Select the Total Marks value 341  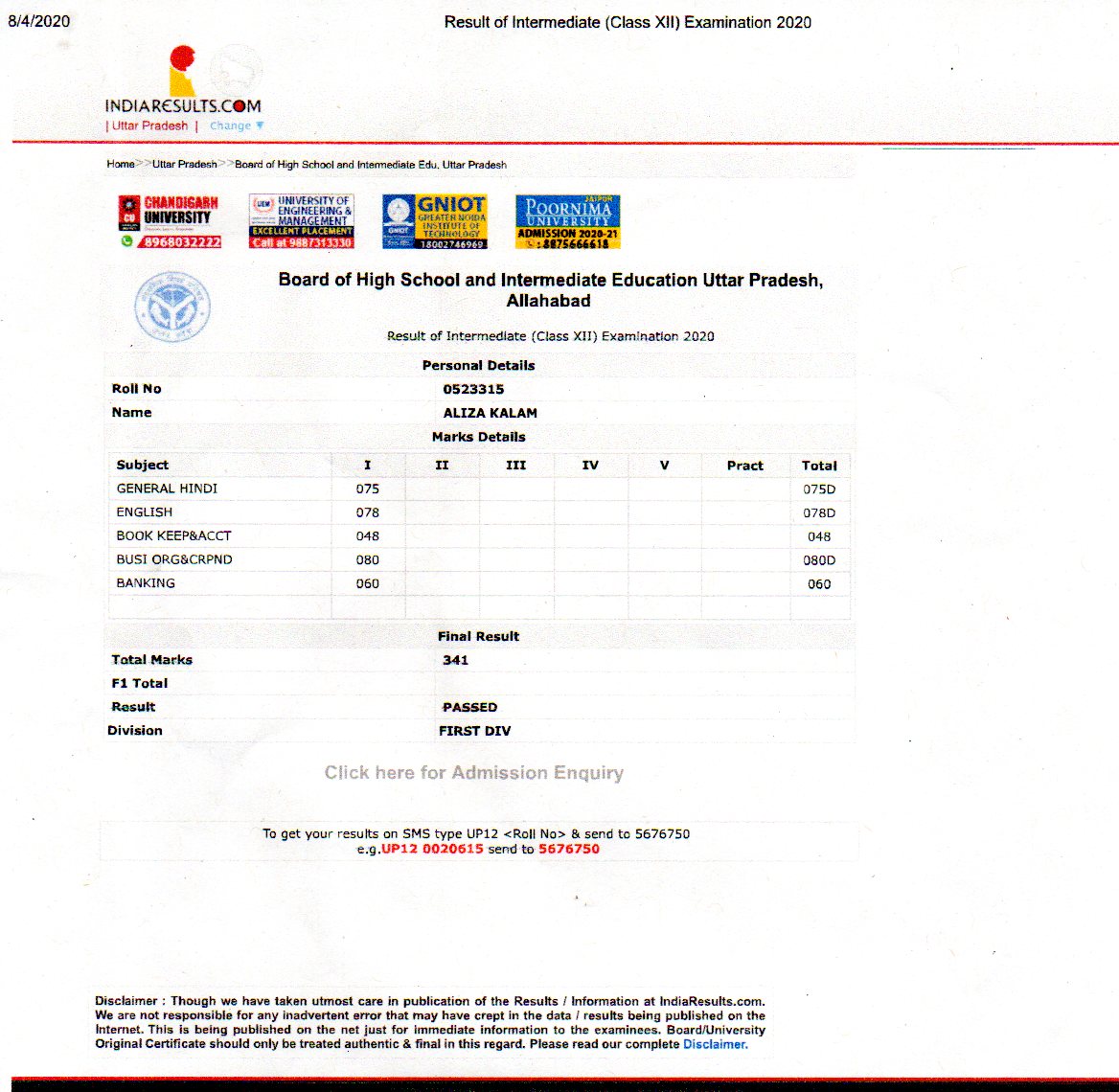(x=455, y=660)
